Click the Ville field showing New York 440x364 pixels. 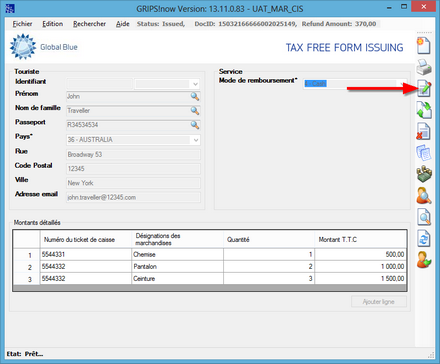coord(133,183)
